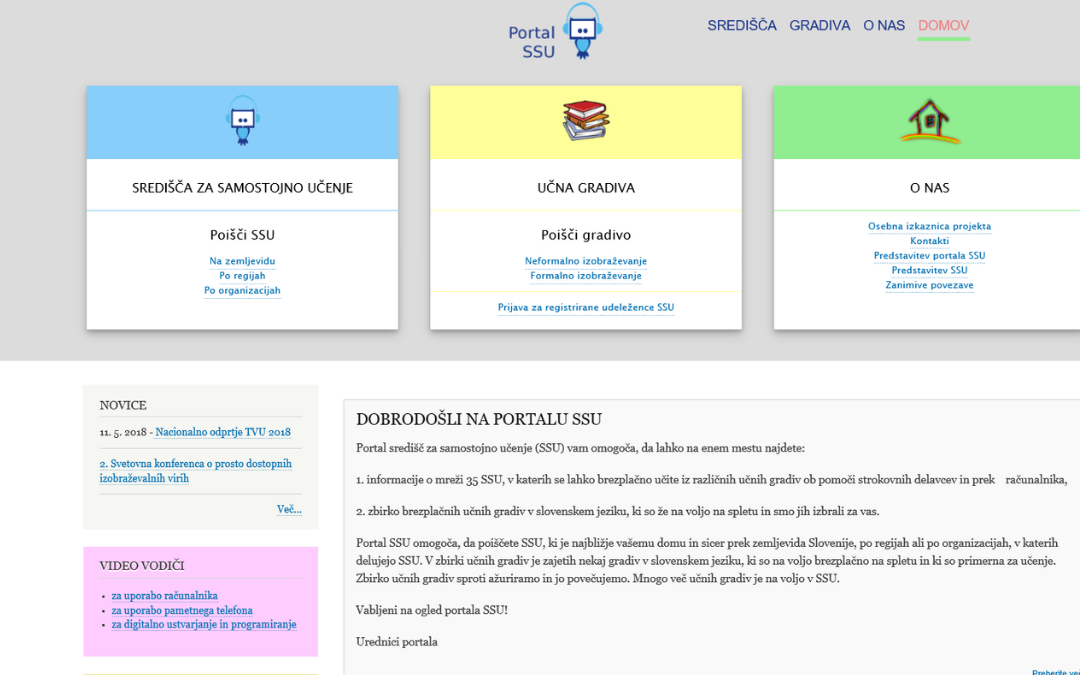Click the blue owl icon in card
The width and height of the screenshot is (1080, 675).
pos(242,121)
